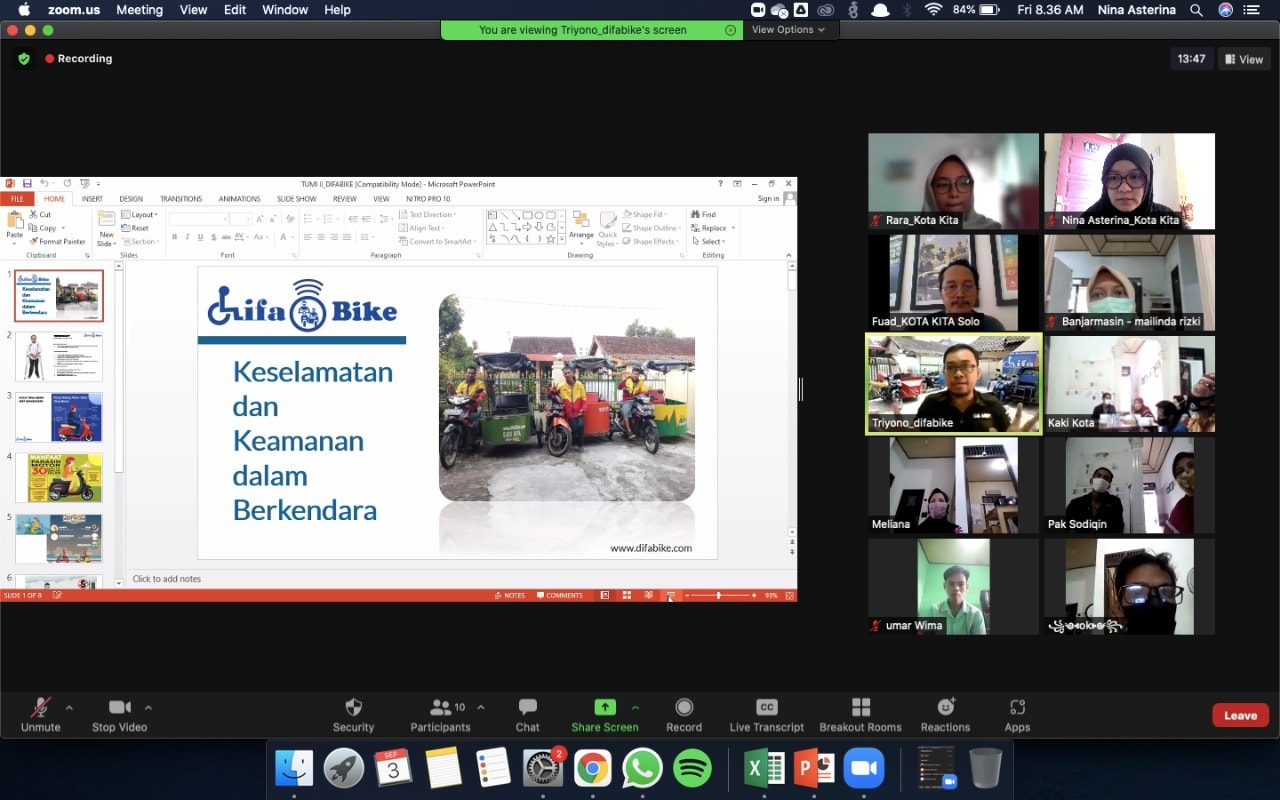Open the Security options in Zoom
This screenshot has height=800, width=1280.
point(353,715)
